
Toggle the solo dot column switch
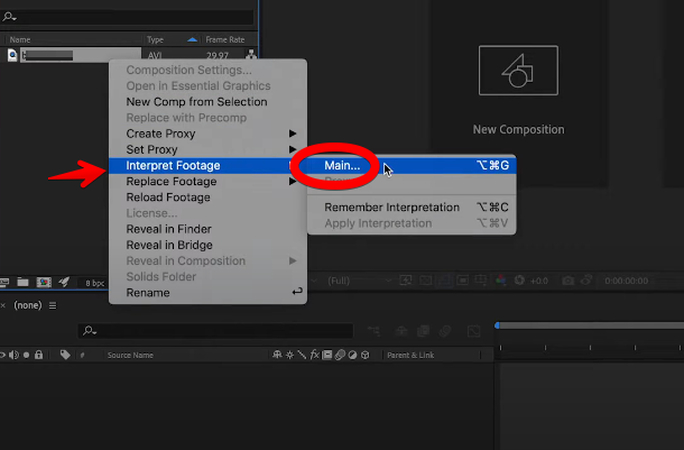point(26,355)
